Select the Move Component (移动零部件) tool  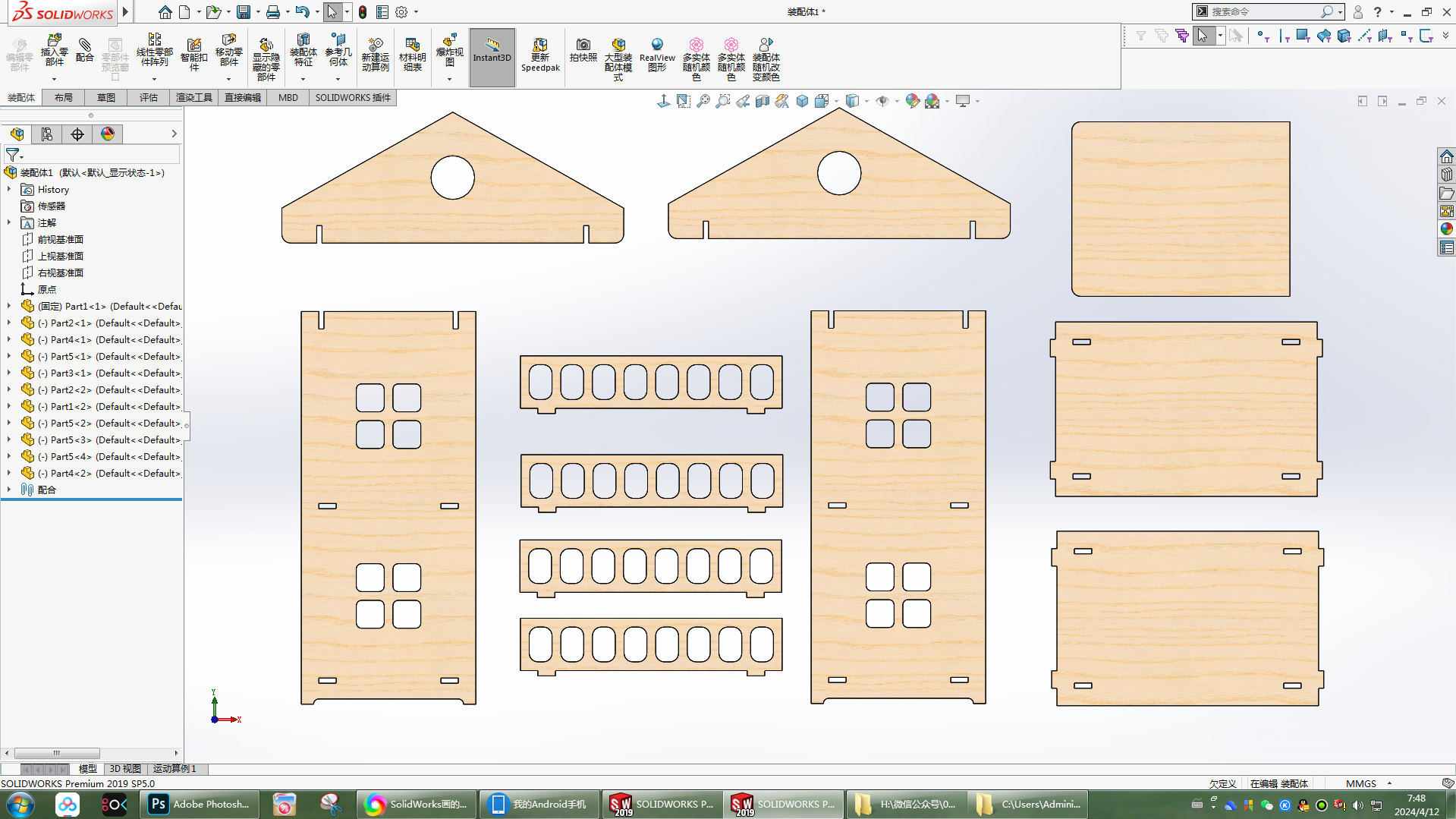[228, 50]
